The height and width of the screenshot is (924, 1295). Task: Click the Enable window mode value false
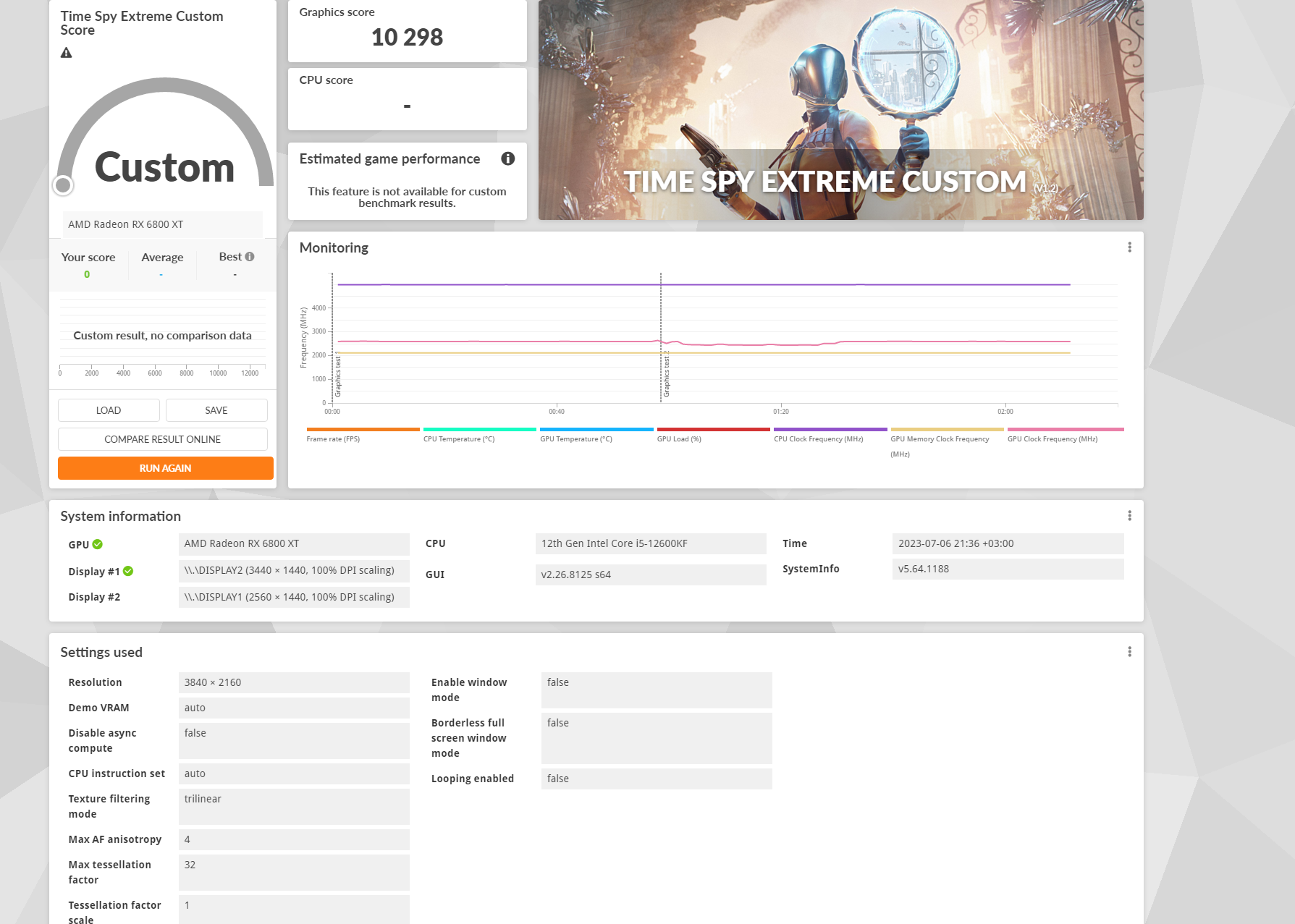point(657,690)
